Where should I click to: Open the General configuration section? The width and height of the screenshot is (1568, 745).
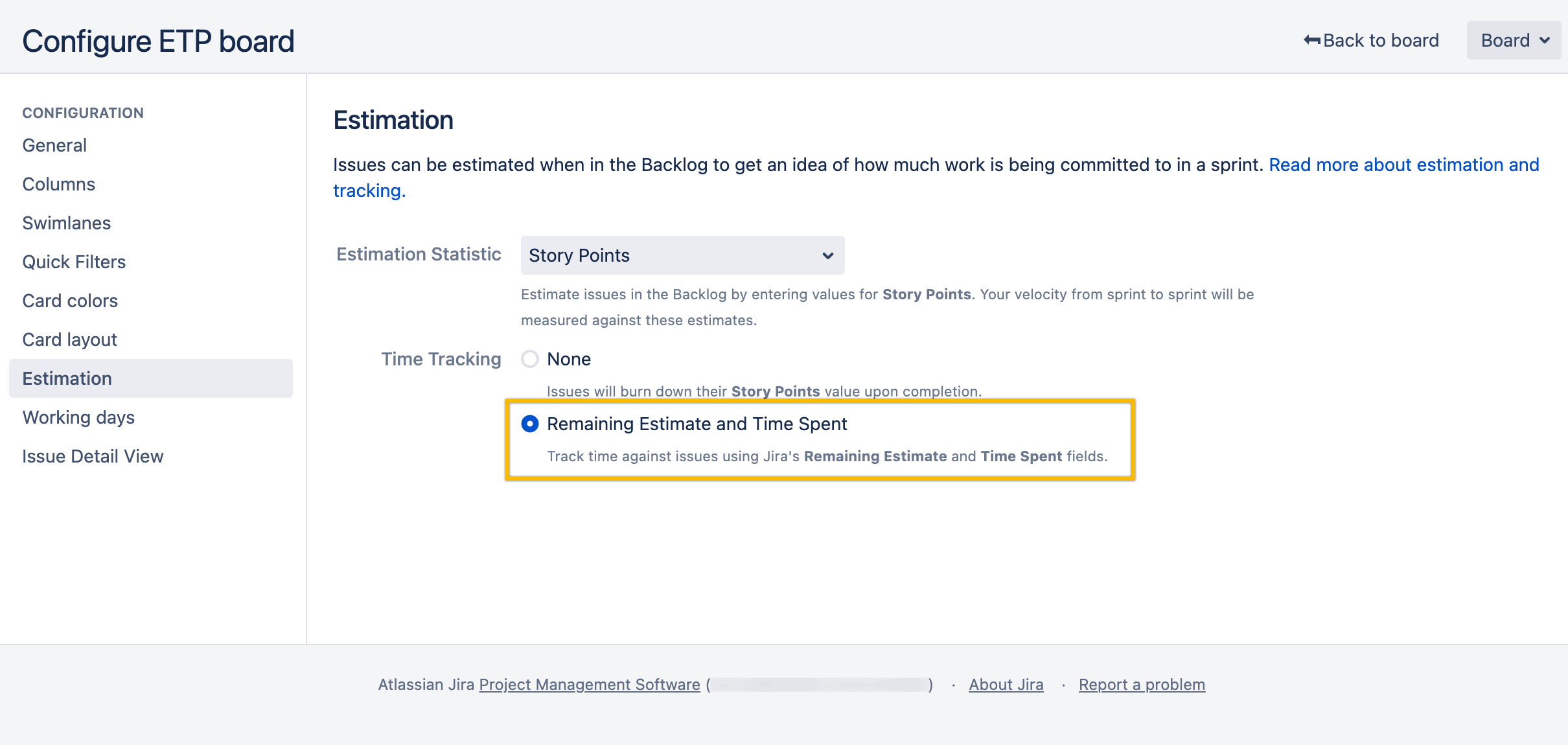[x=54, y=145]
